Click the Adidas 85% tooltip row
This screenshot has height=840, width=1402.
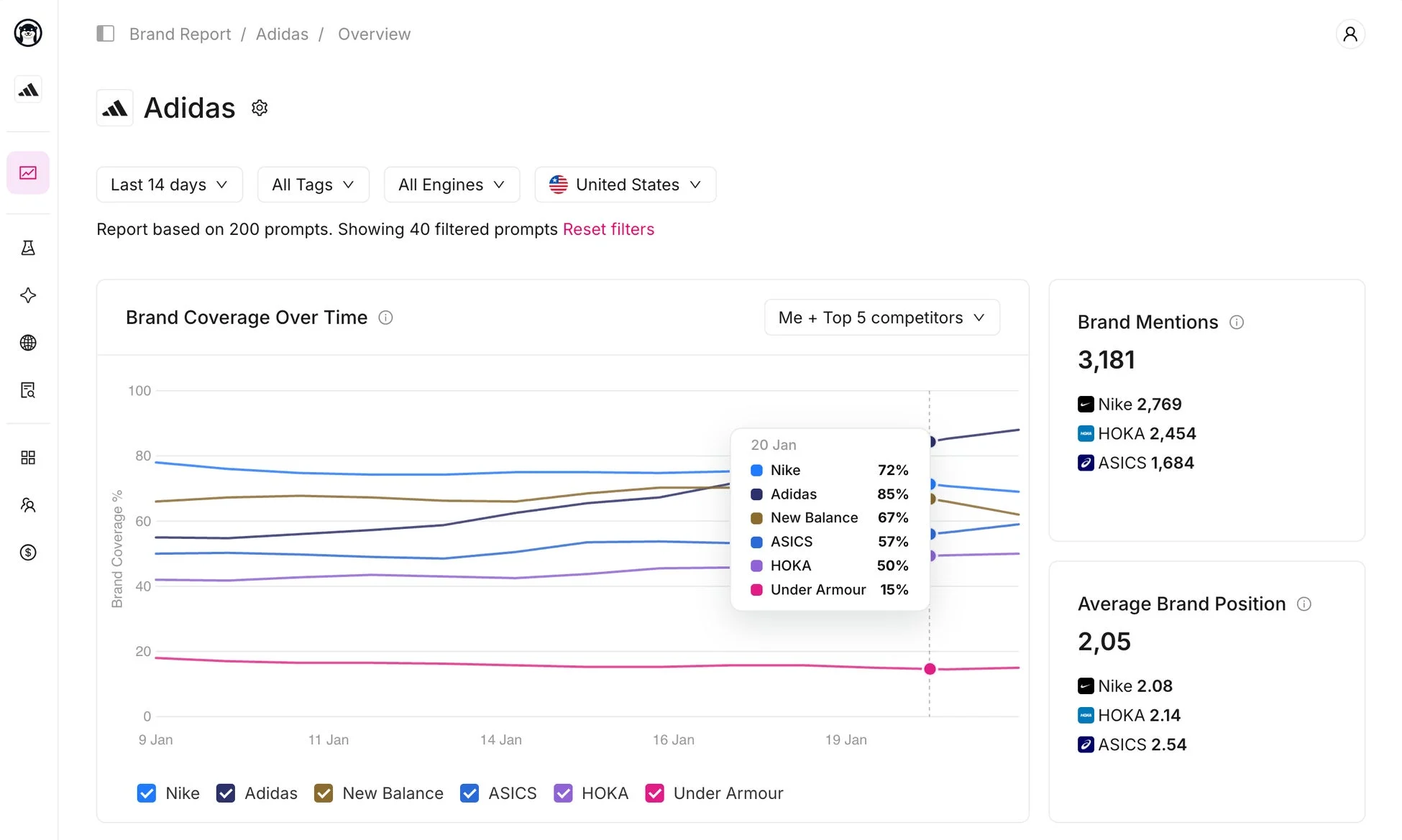[x=830, y=494]
